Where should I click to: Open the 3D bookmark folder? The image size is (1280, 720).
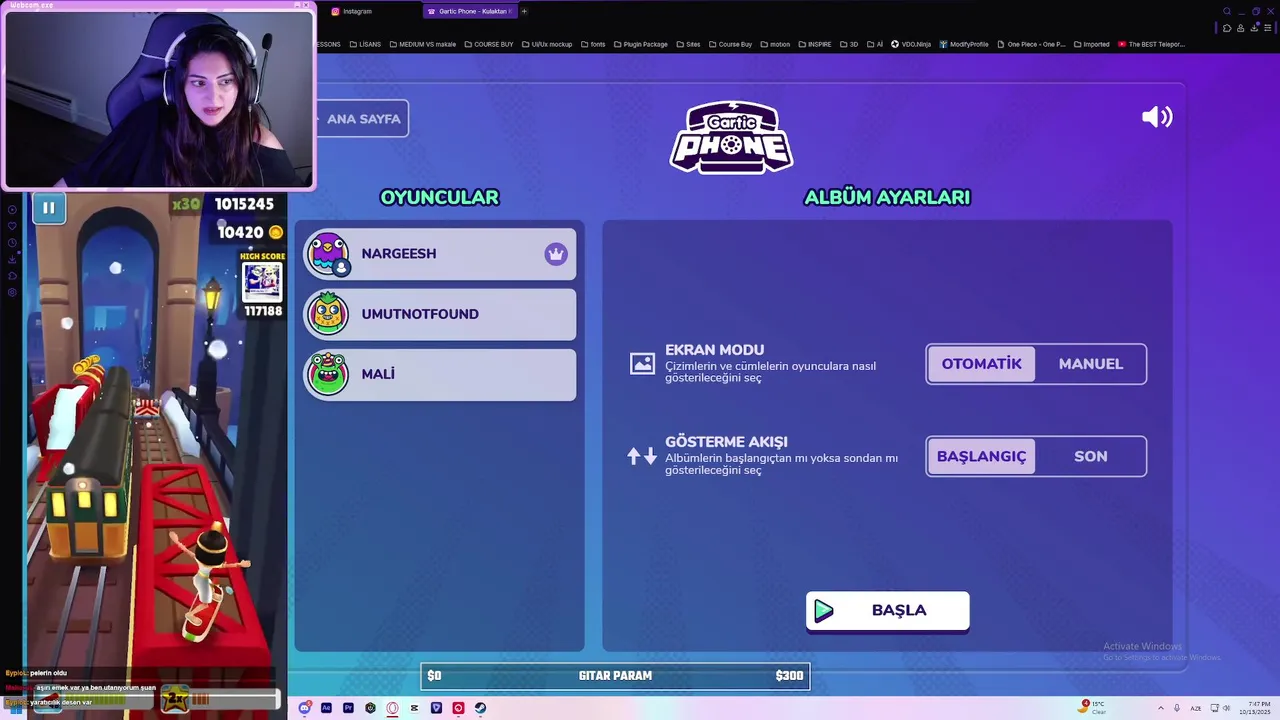point(849,44)
